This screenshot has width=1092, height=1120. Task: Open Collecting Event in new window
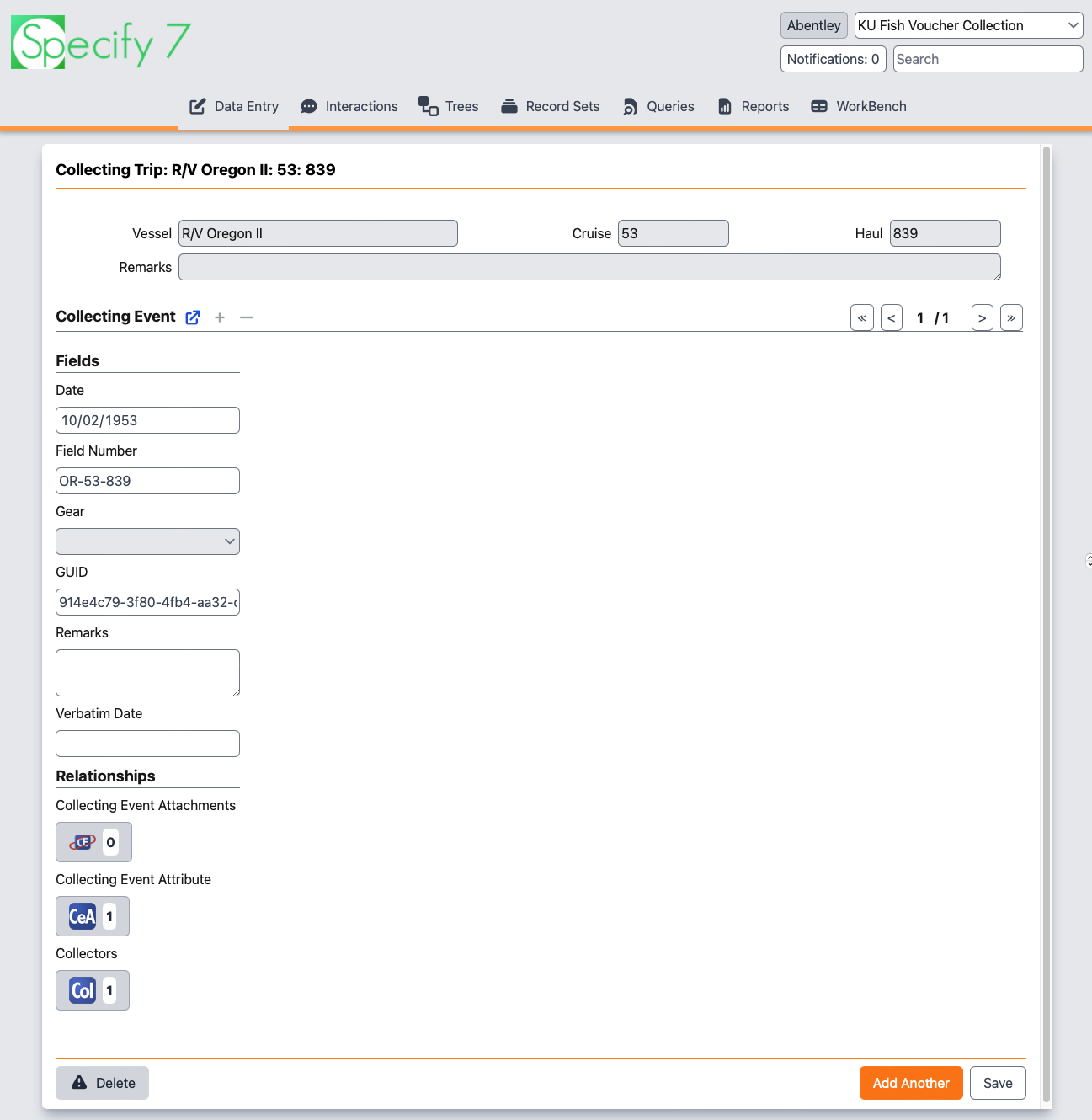(x=192, y=317)
